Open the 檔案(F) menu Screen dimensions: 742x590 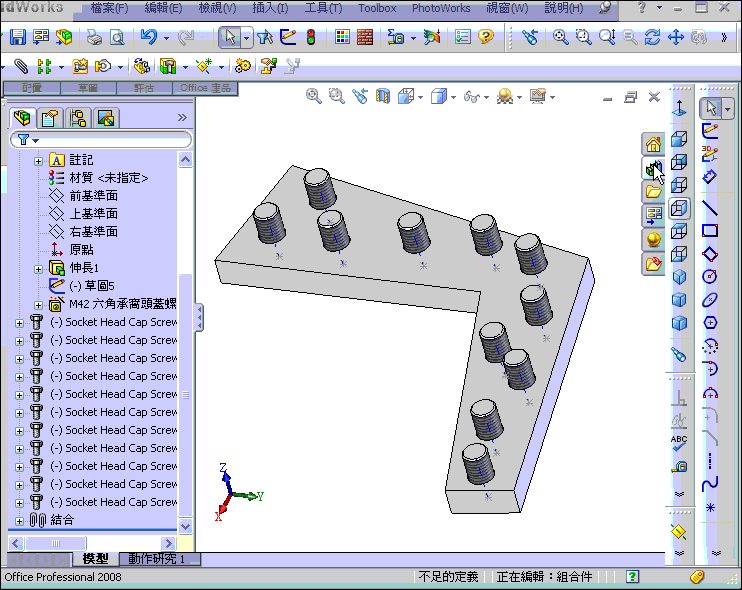pos(109,8)
